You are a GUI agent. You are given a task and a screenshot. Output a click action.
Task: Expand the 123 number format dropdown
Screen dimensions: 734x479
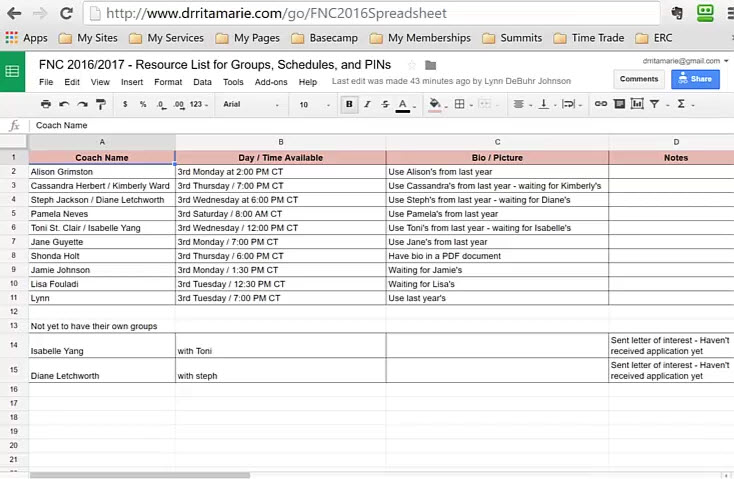(x=198, y=104)
